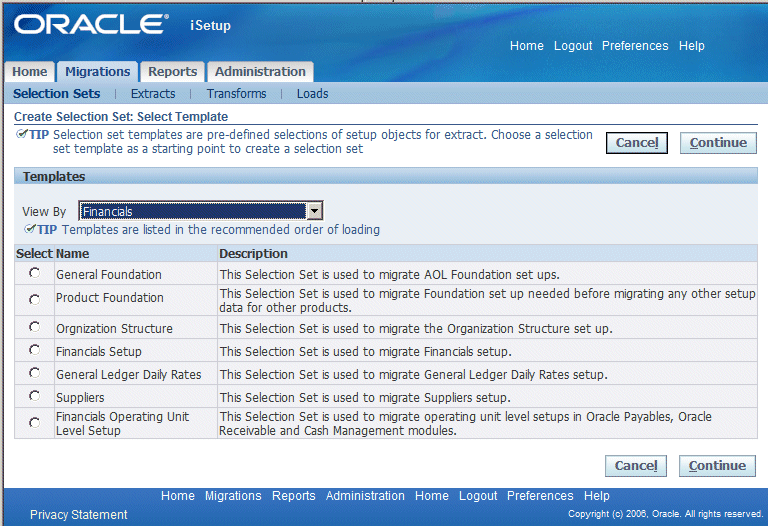Open the View By dropdown arrow
This screenshot has width=768, height=526.
click(314, 211)
